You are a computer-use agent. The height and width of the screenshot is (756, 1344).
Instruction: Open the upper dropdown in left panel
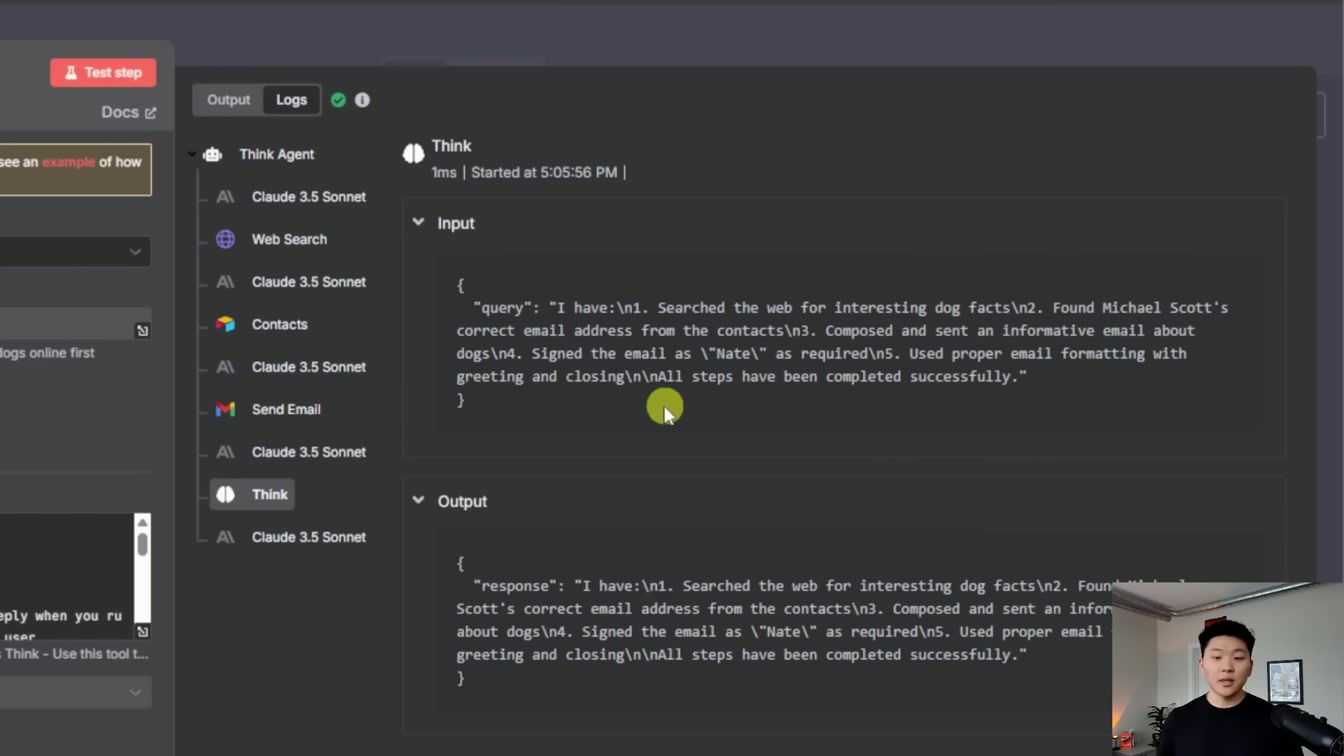tap(76, 252)
